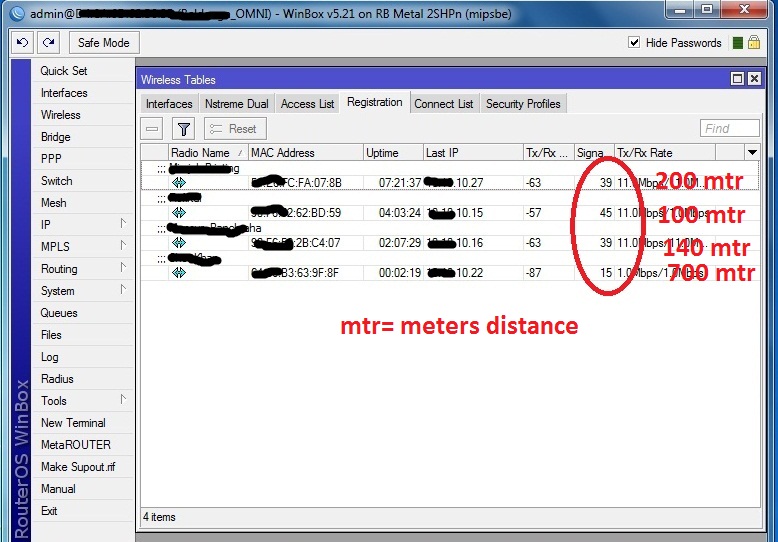Viewport: 778px width, 542px height.
Task: Maximize the Wireless Tables inner window
Action: pos(737,79)
